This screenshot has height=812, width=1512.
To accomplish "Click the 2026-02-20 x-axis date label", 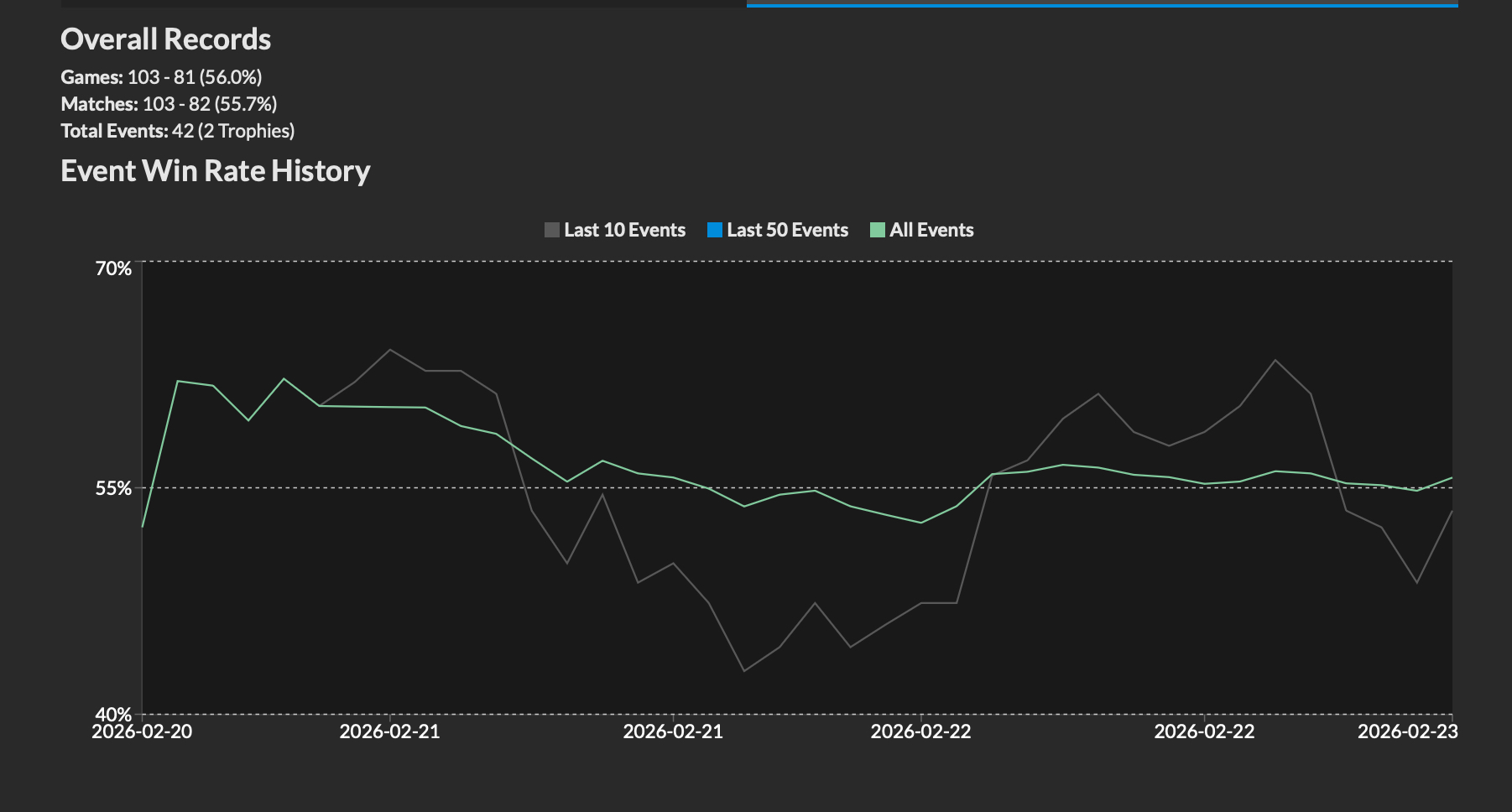I will coord(142,731).
